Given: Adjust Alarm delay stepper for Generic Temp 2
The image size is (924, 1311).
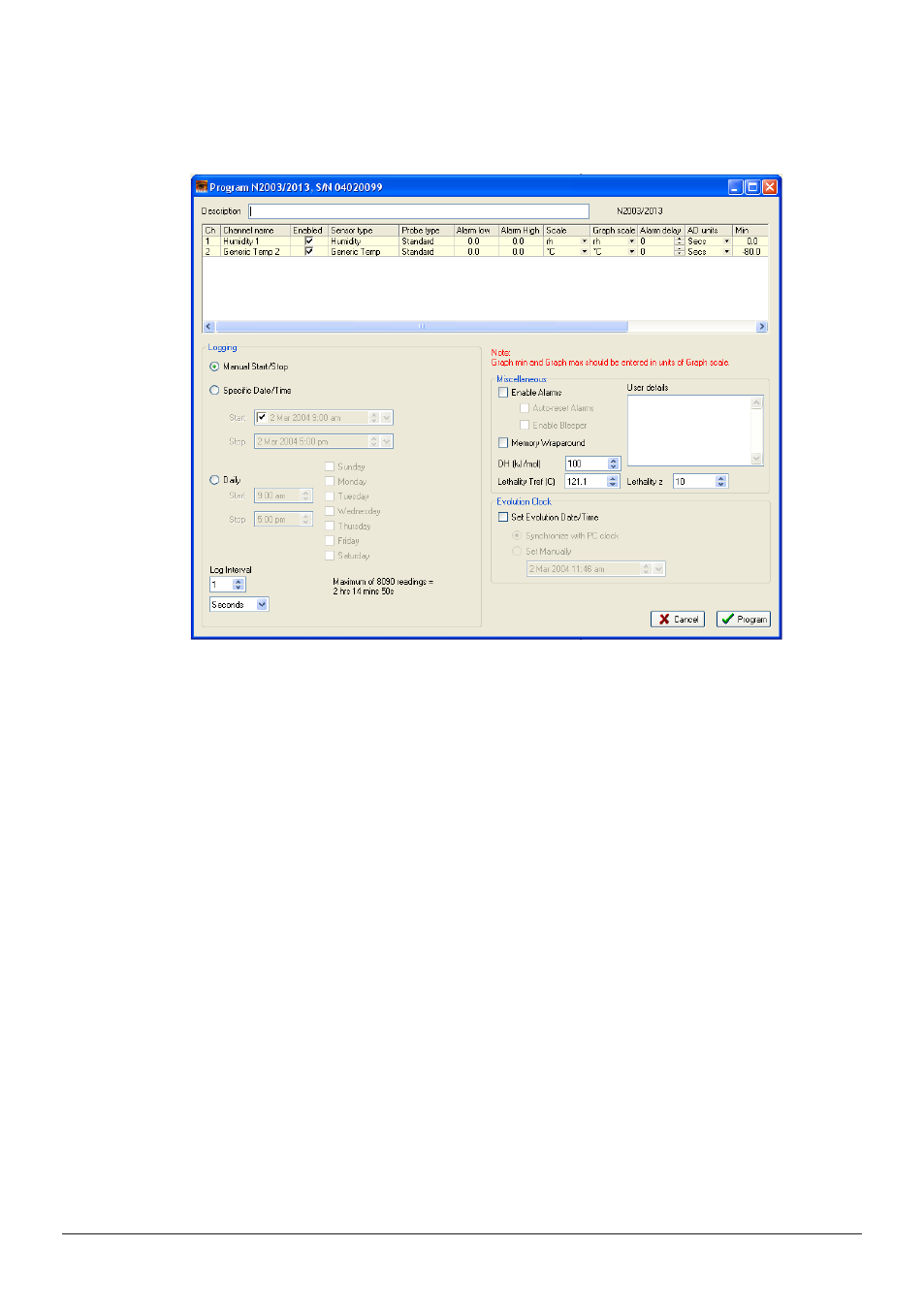Looking at the screenshot, I should tap(679, 251).
